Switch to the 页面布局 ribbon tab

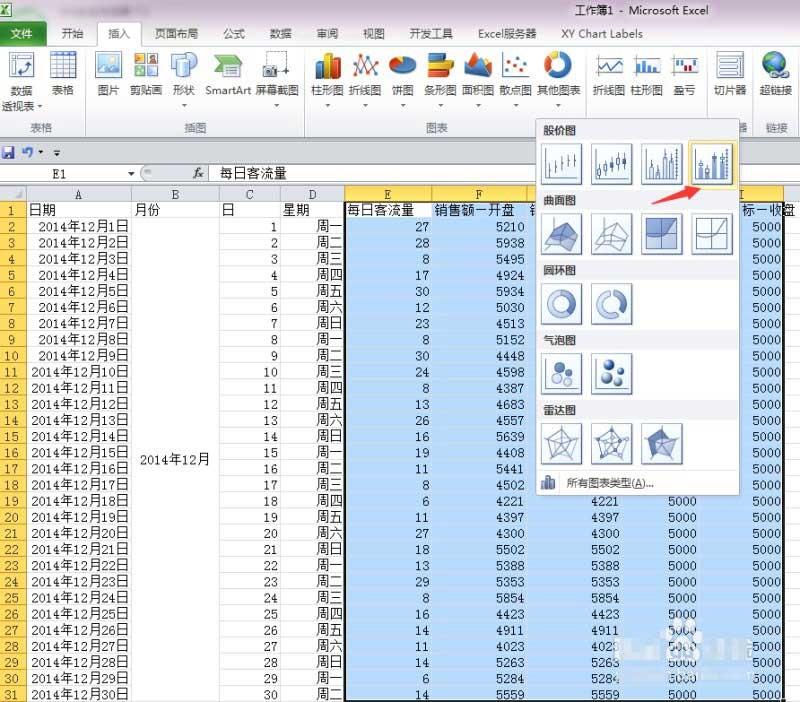tap(176, 33)
